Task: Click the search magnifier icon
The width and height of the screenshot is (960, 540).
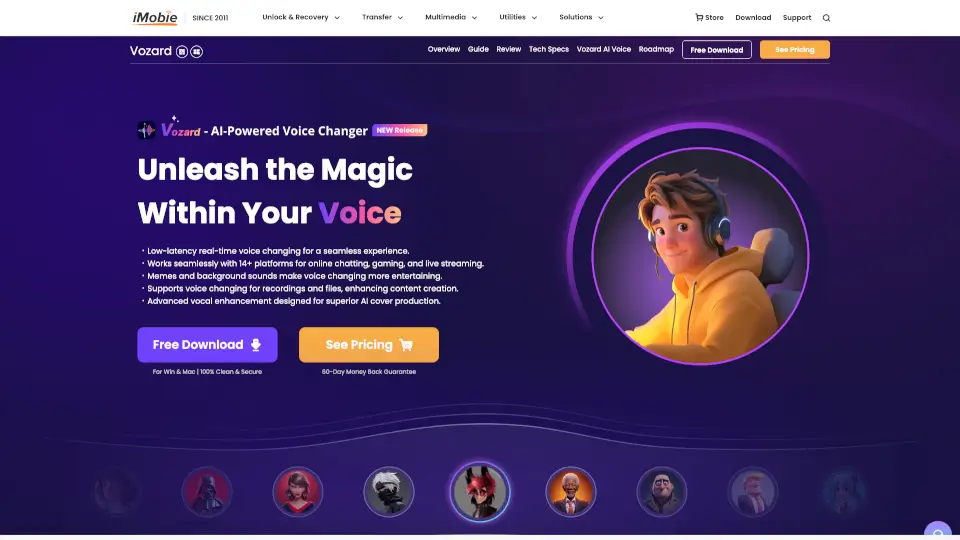Action: [826, 18]
